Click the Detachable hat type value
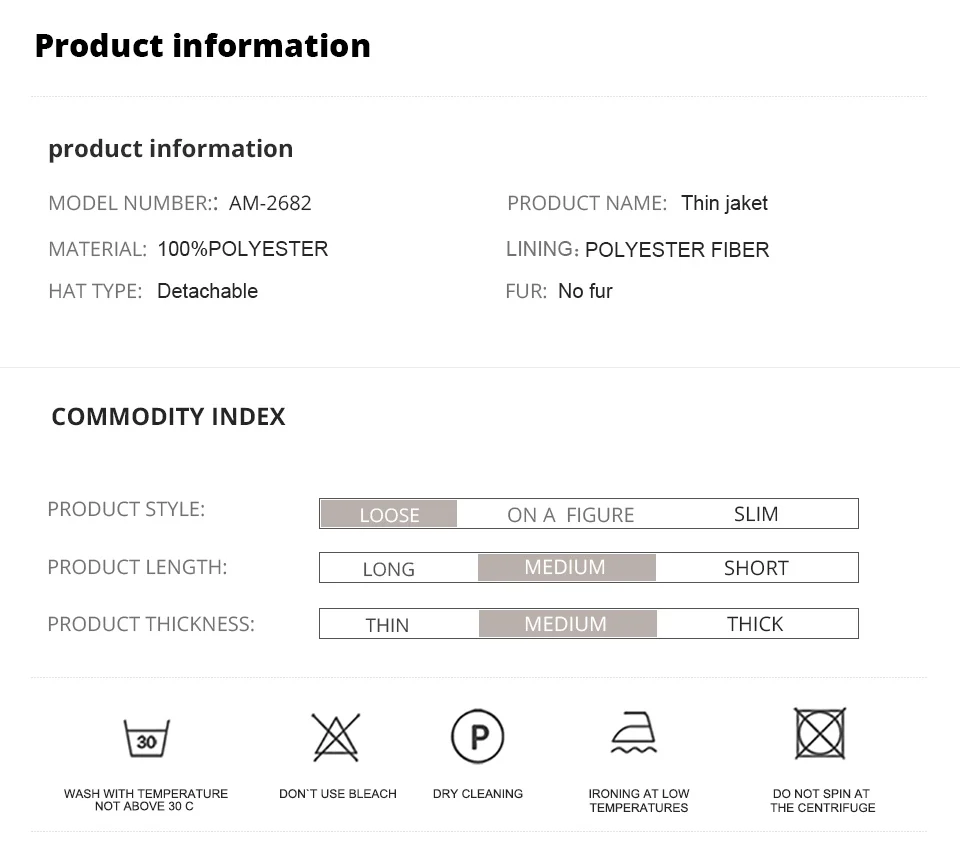Image resolution: width=960 pixels, height=860 pixels. (208, 291)
